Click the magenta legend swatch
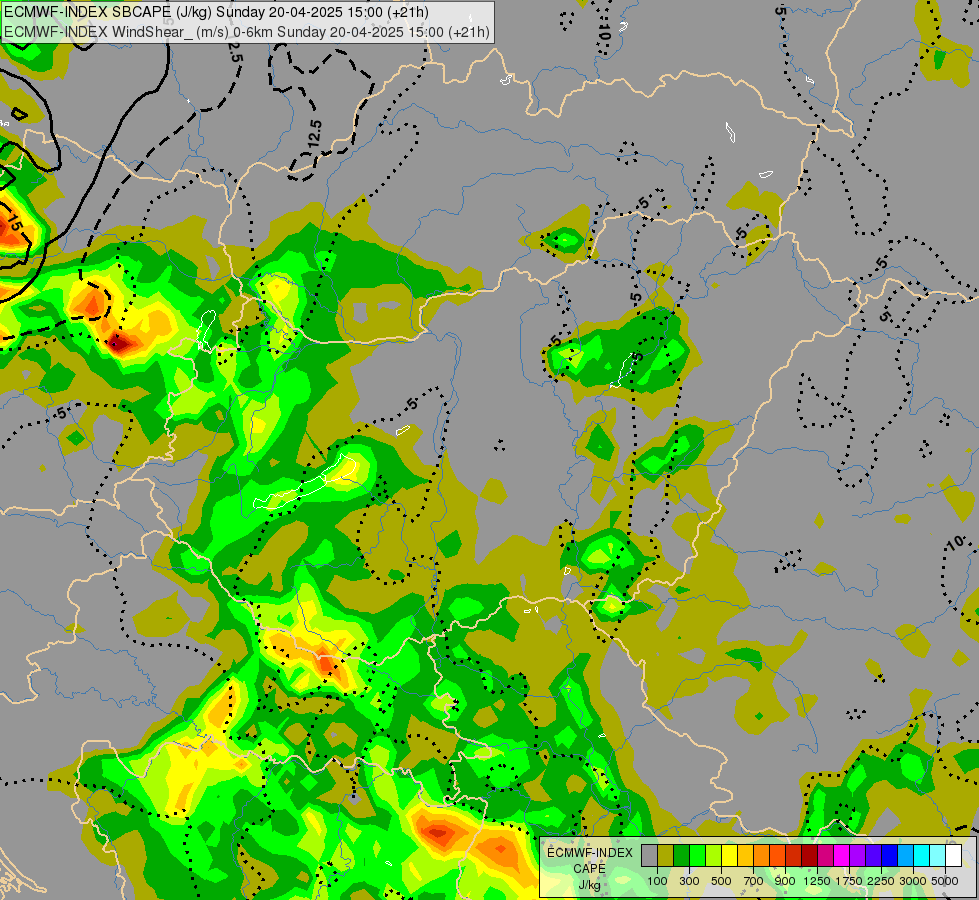 coord(841,856)
